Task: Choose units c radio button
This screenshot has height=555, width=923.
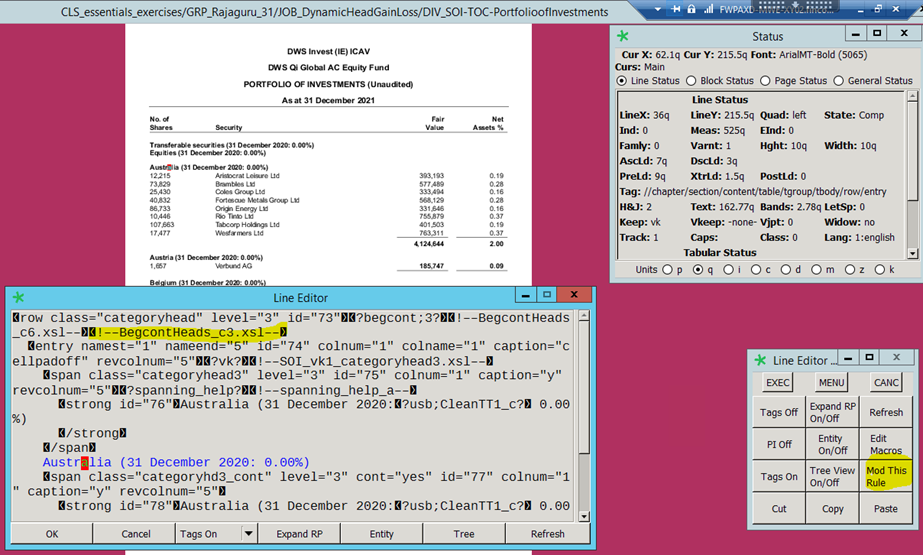Action: (x=757, y=270)
